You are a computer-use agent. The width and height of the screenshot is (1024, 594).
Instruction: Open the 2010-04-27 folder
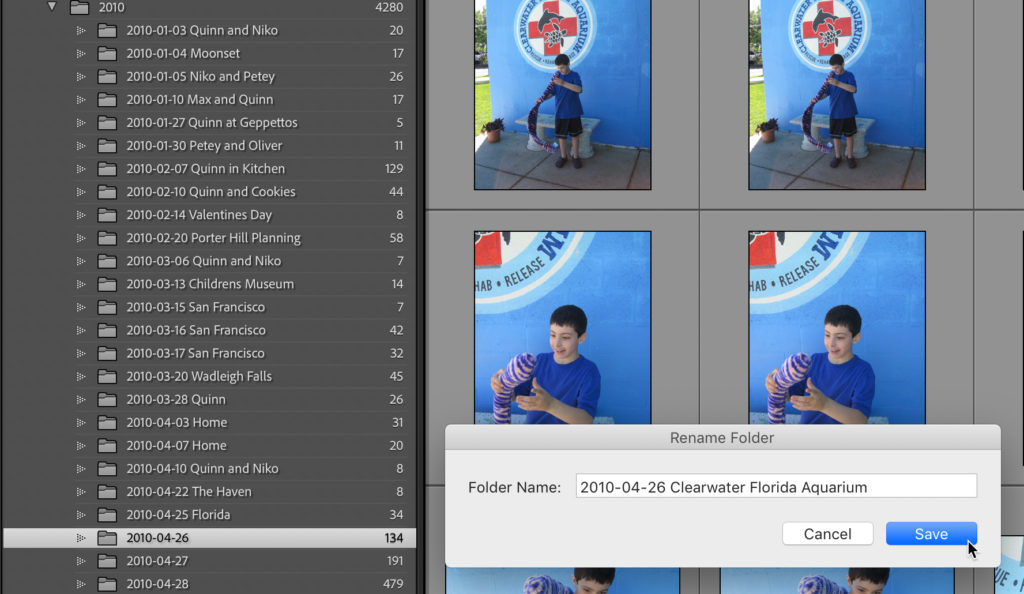157,561
